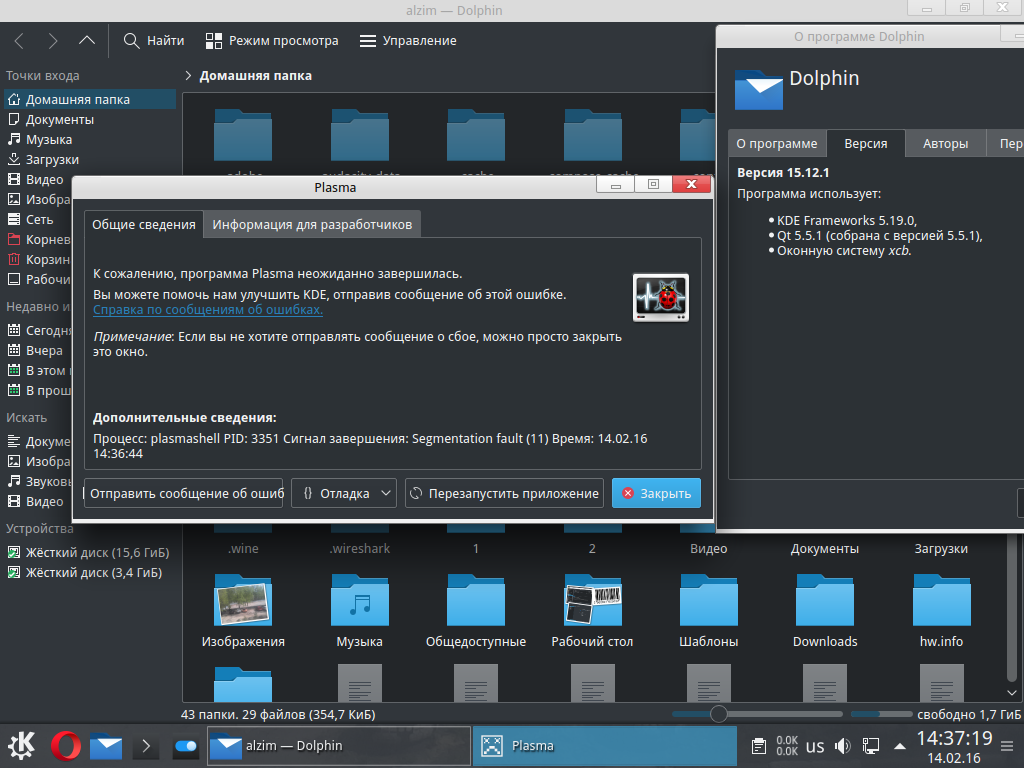The image size is (1024, 768).
Task: Expand the quick launch arrow in taskbar
Action: (146, 746)
